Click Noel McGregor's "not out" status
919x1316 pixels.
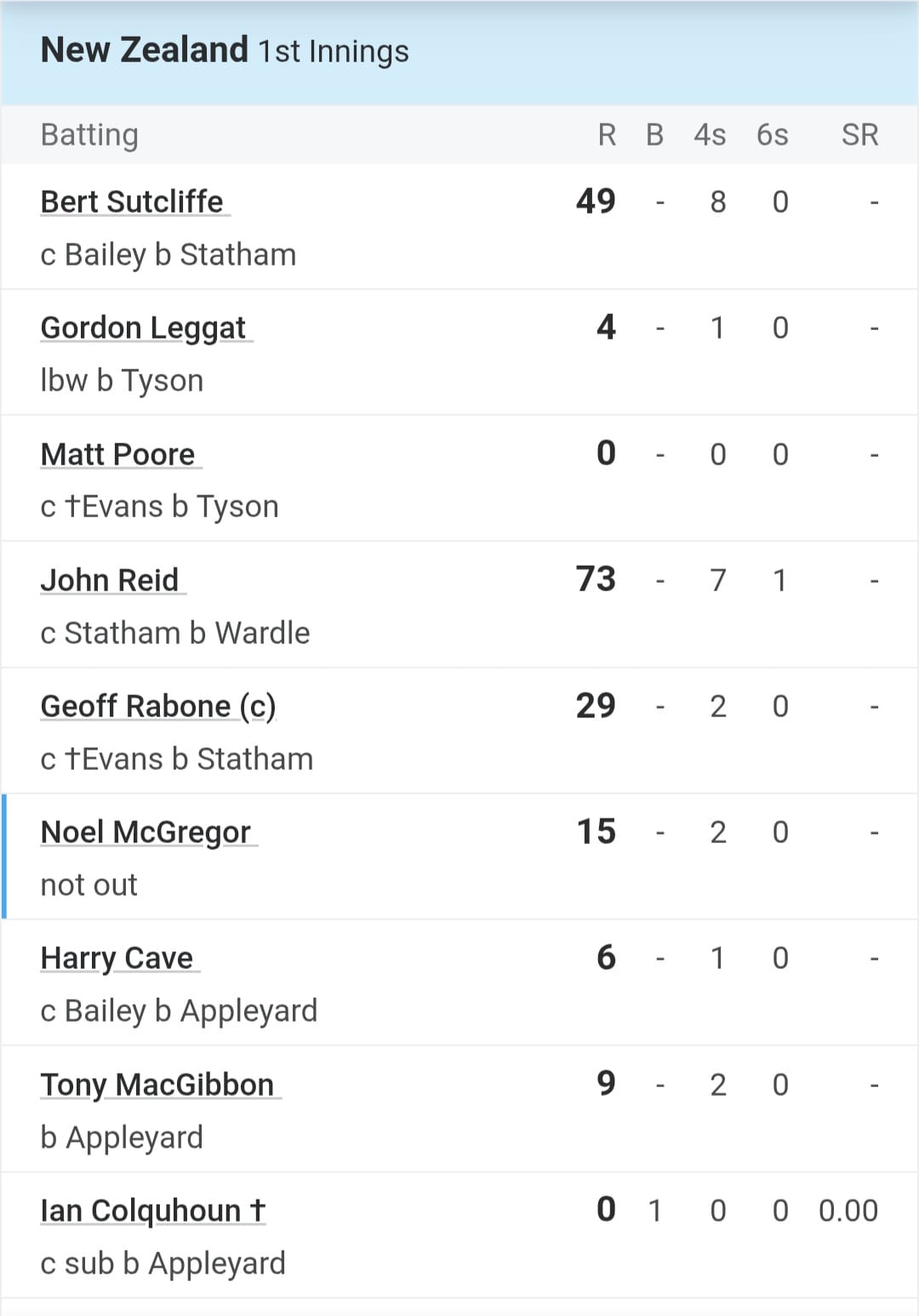(x=89, y=885)
